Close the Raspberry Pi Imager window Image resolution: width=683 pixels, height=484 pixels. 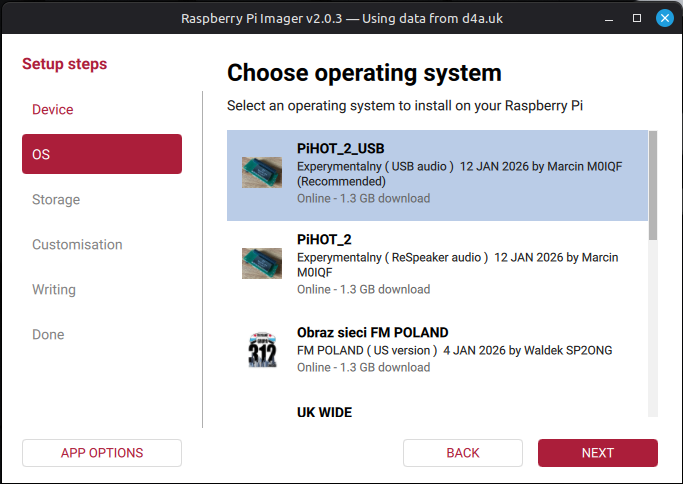[x=664, y=18]
